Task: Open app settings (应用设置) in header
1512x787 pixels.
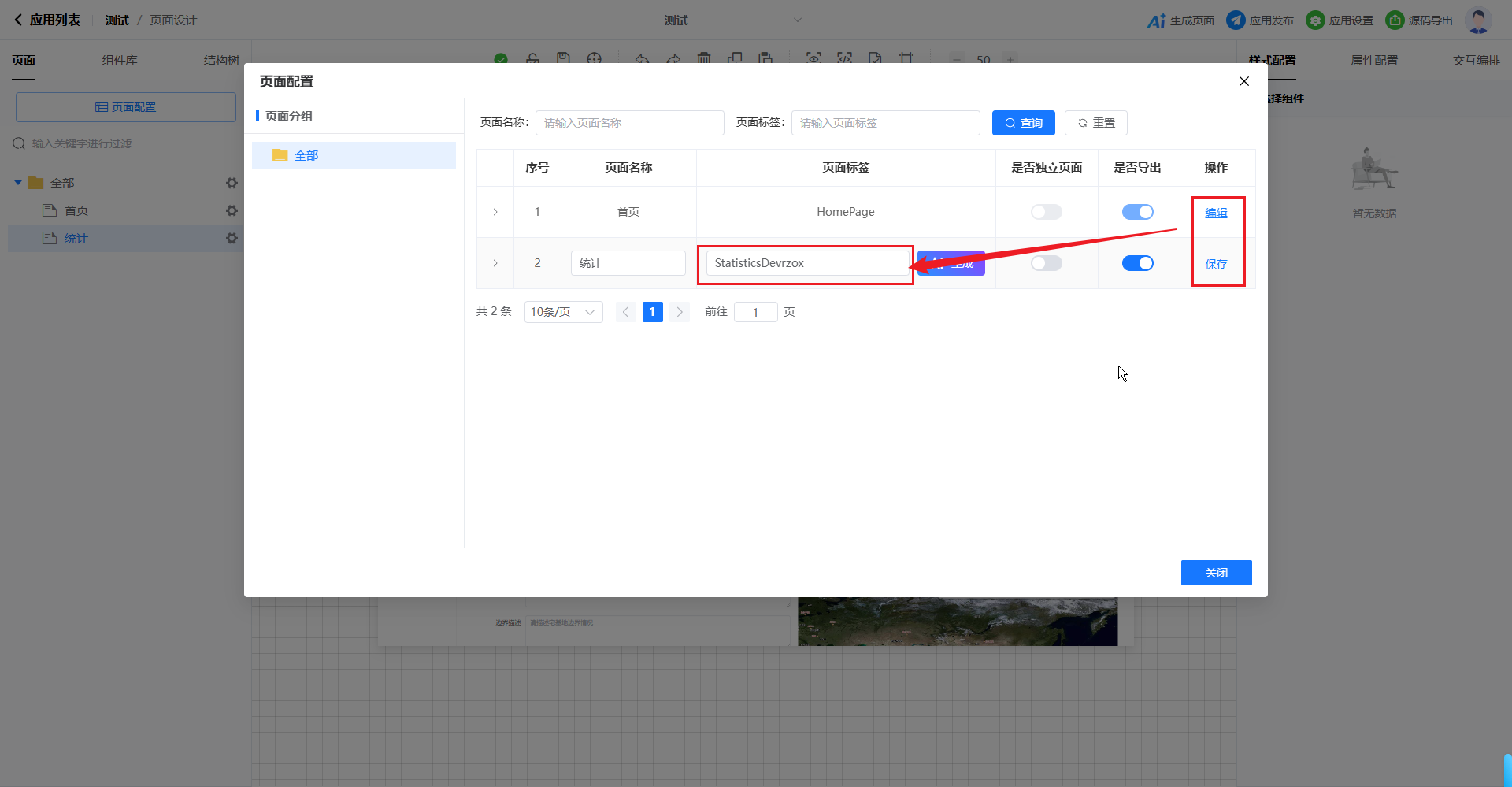Action: click(x=1315, y=20)
